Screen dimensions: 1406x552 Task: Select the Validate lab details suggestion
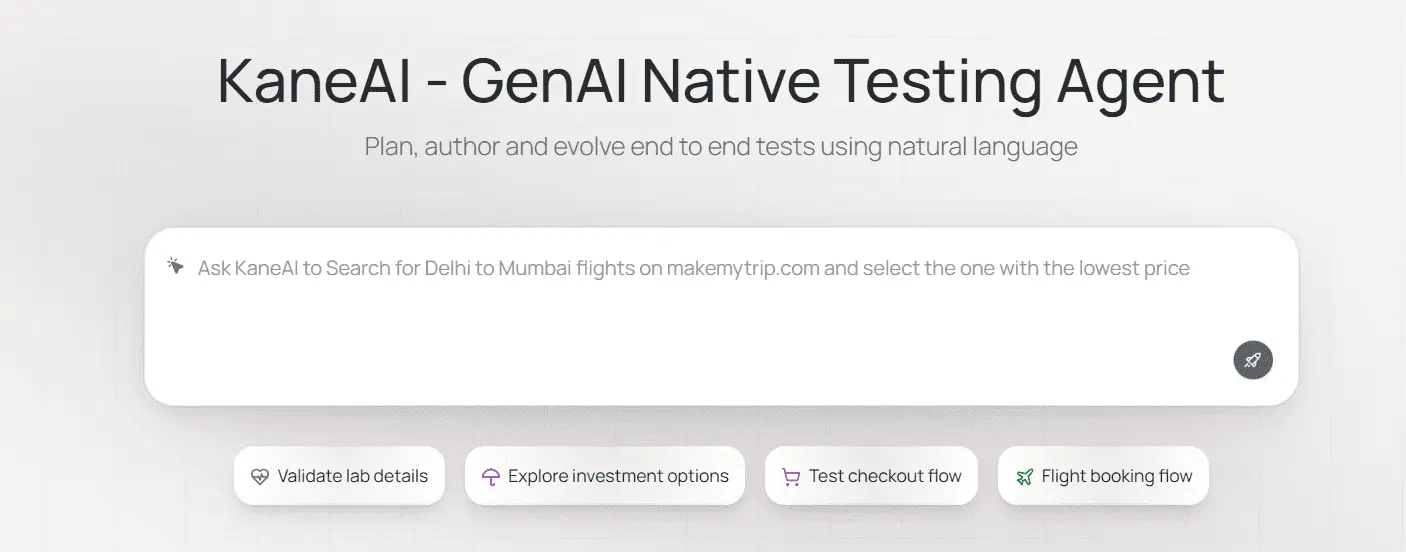pos(339,476)
